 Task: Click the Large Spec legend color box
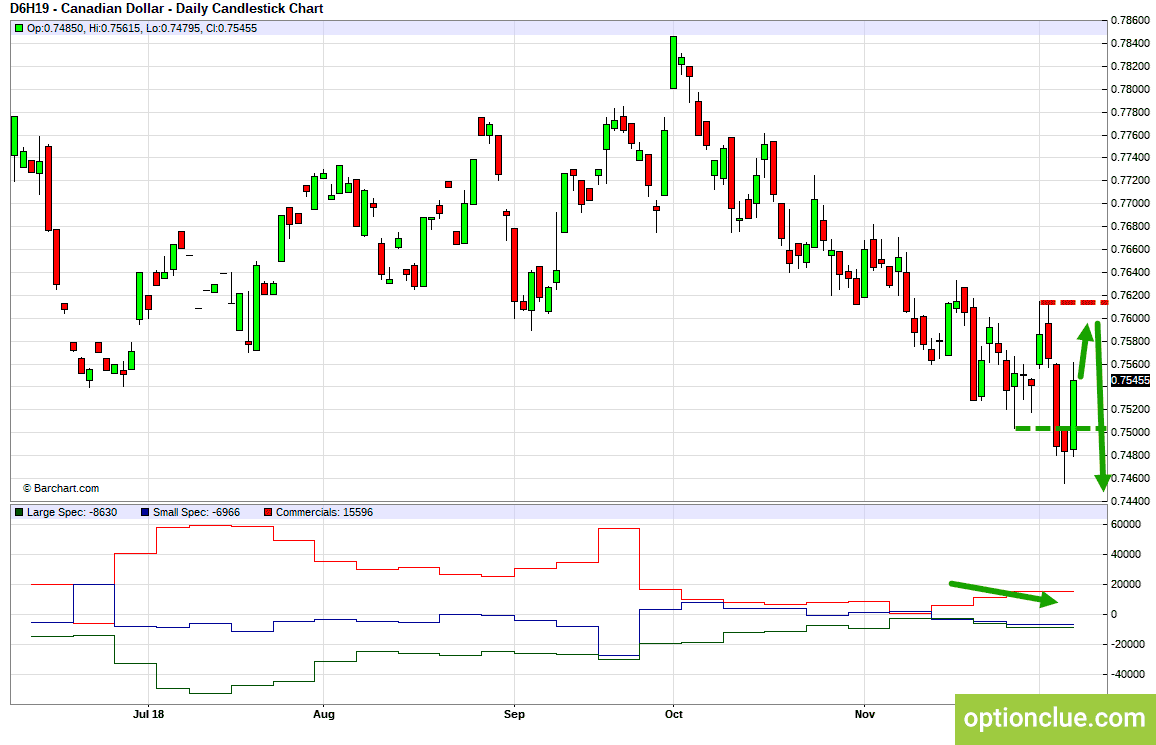point(19,512)
